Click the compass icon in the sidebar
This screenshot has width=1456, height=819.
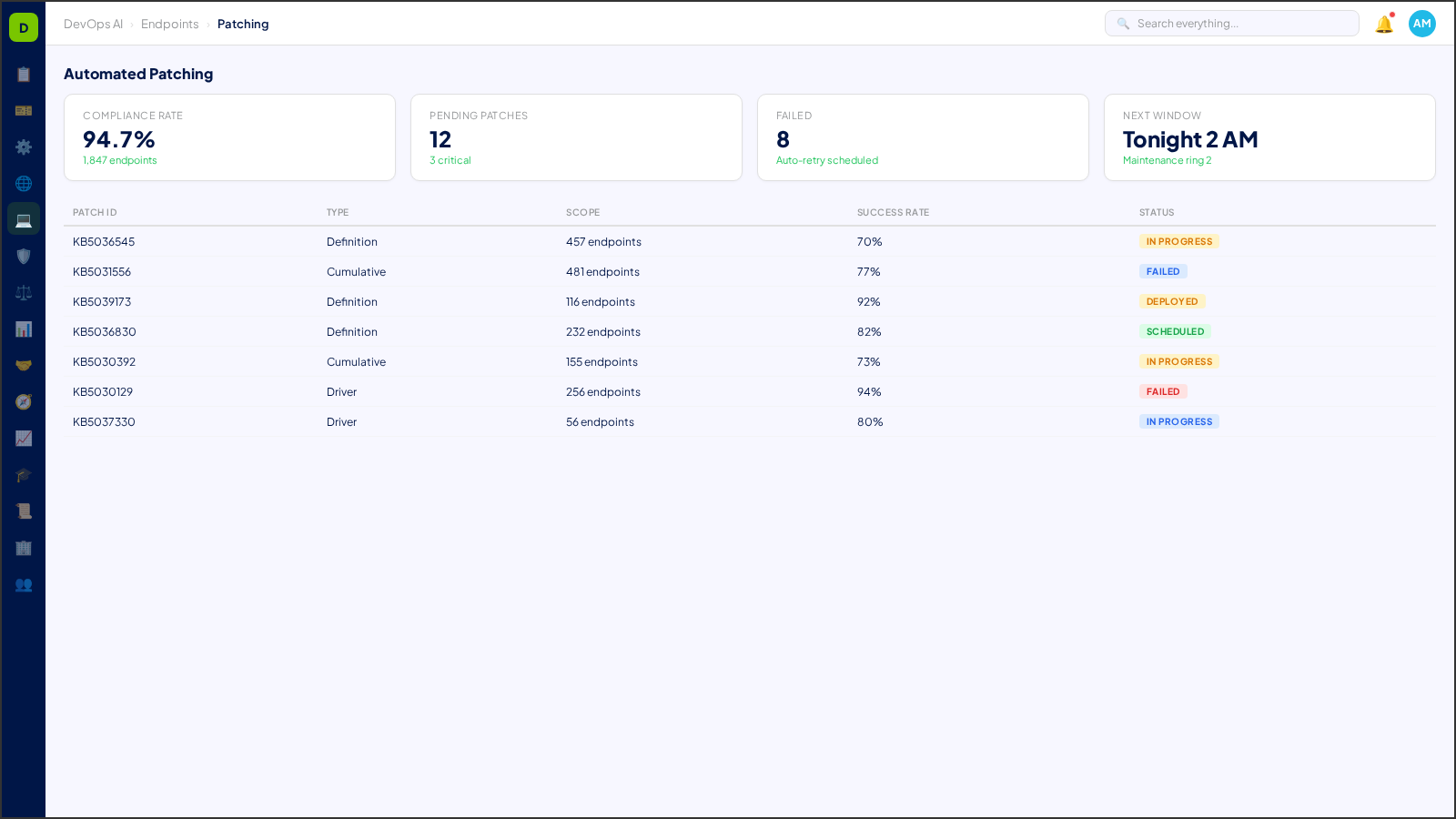coord(24,401)
